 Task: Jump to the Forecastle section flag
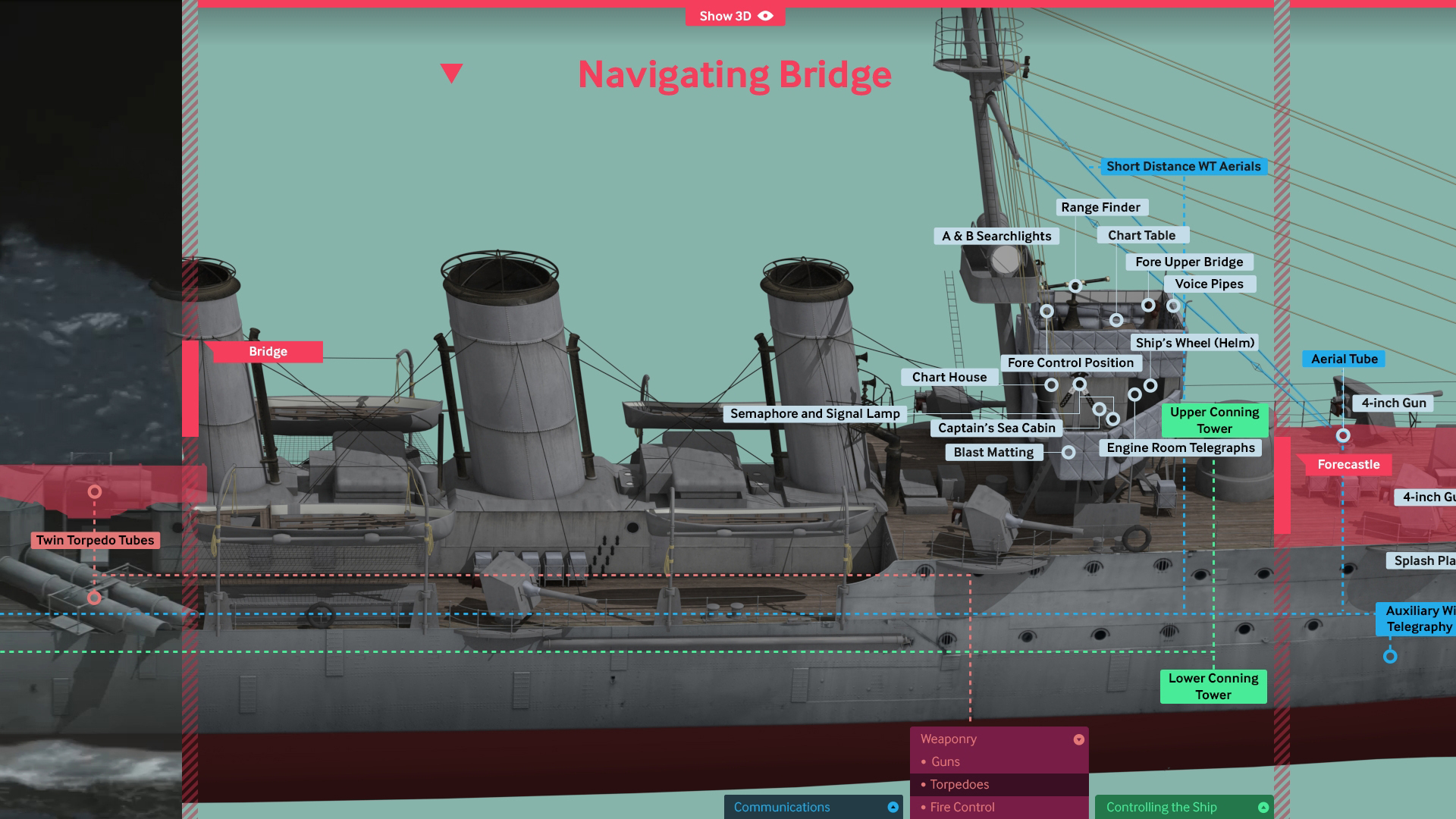1348,464
